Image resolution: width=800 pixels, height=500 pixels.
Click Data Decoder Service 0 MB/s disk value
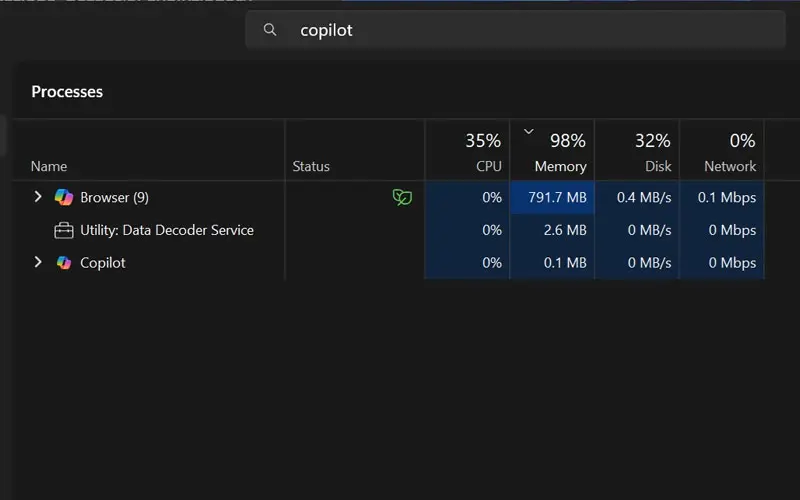(x=649, y=230)
